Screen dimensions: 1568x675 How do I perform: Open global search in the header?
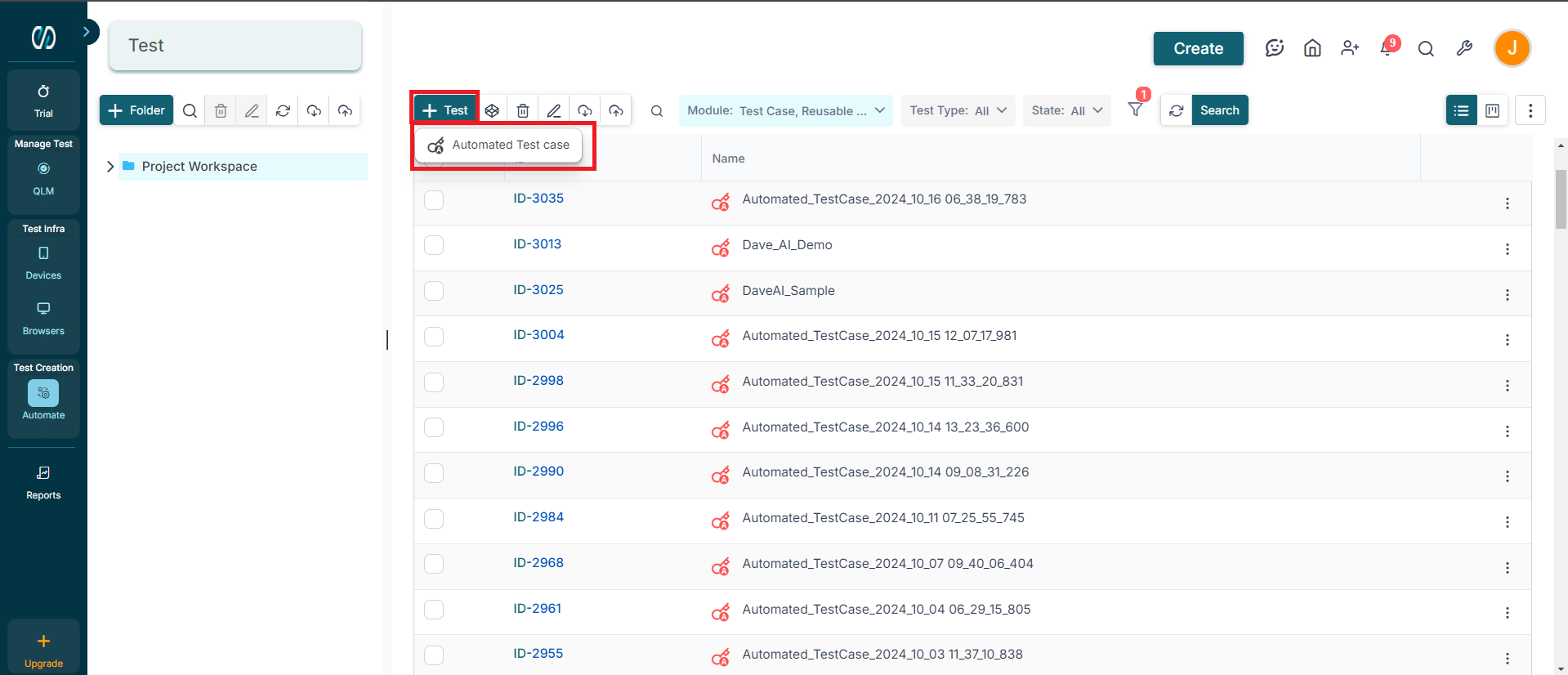pyautogui.click(x=1426, y=49)
